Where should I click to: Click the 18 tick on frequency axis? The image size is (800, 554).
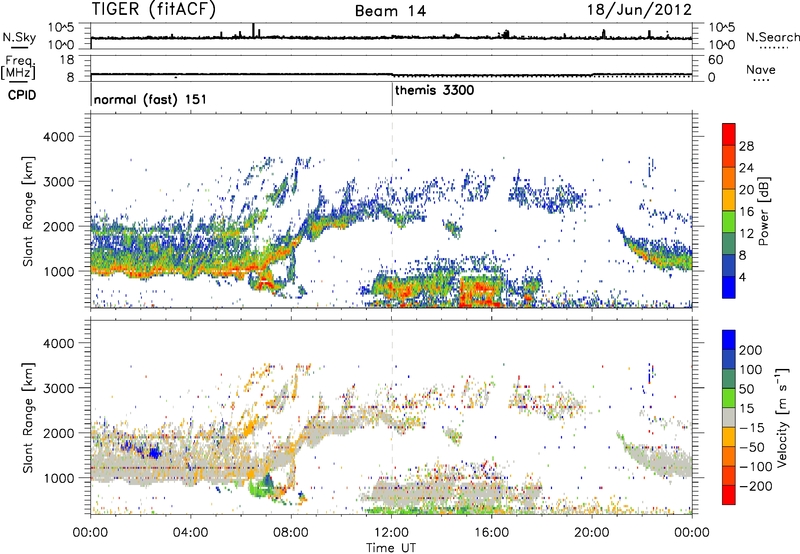67,60
